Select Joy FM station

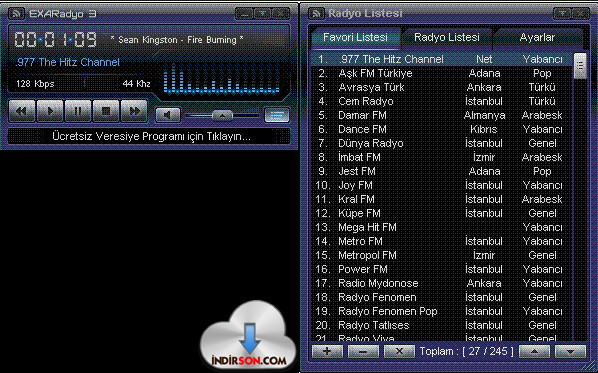(x=441, y=185)
